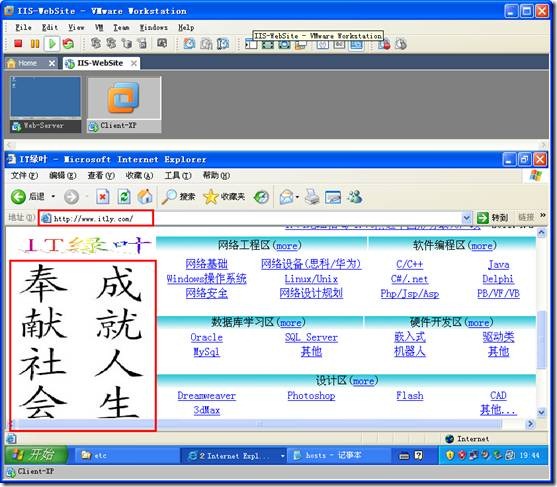Click the Linux/Unix link
The width and height of the screenshot is (557, 487).
(311, 279)
